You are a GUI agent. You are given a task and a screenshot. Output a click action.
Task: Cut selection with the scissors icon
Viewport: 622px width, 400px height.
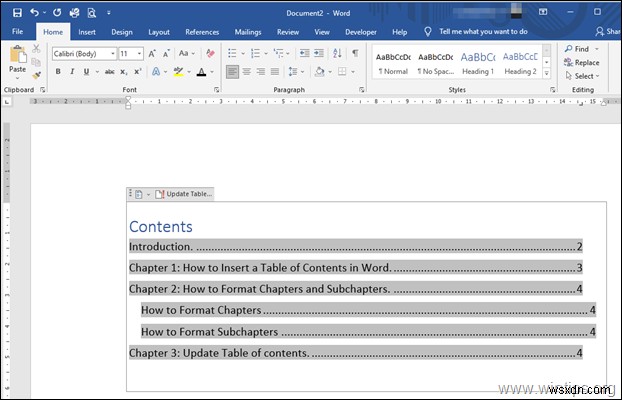click(36, 49)
